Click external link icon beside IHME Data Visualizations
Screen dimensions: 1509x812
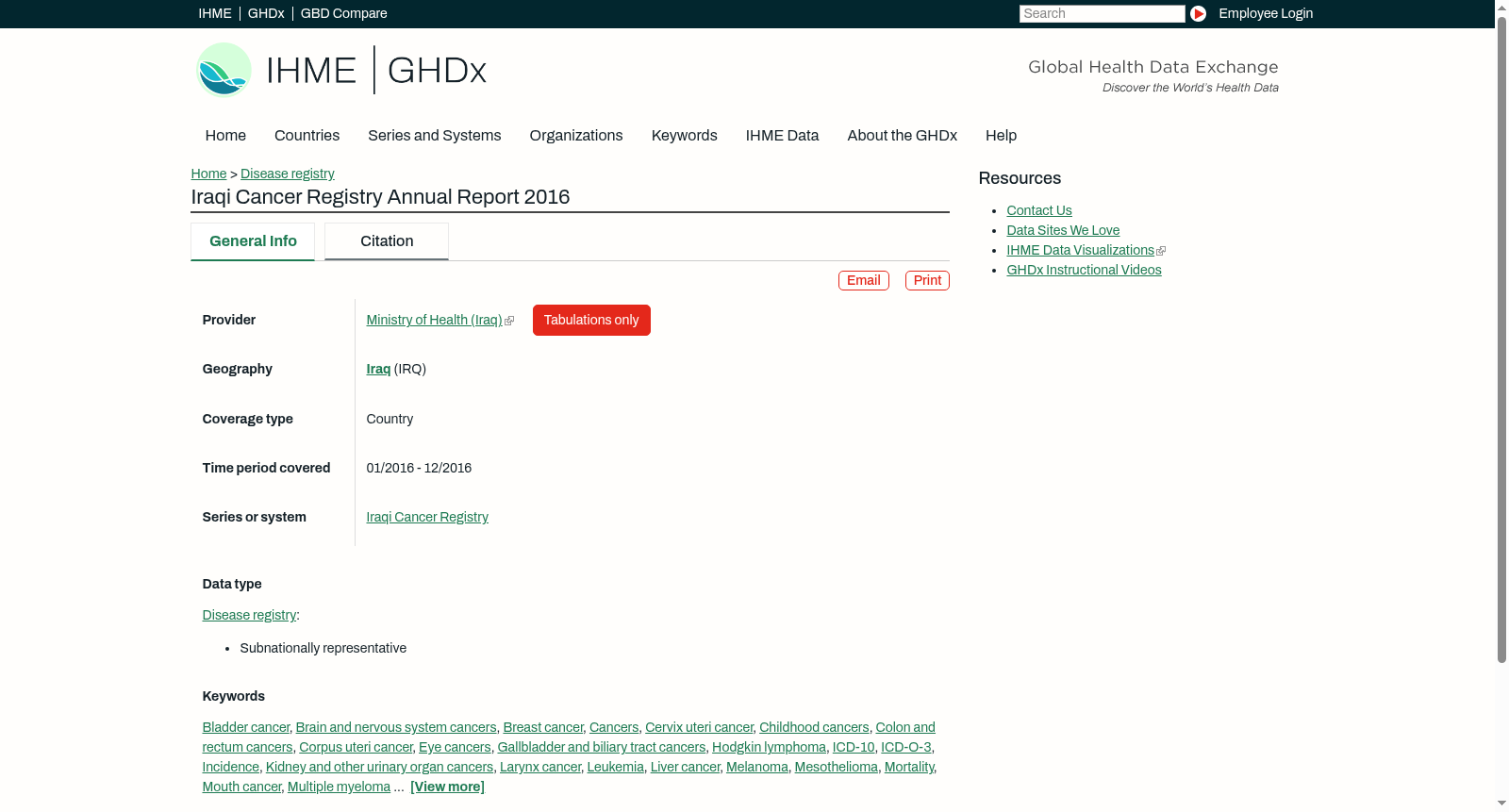coord(1161,251)
